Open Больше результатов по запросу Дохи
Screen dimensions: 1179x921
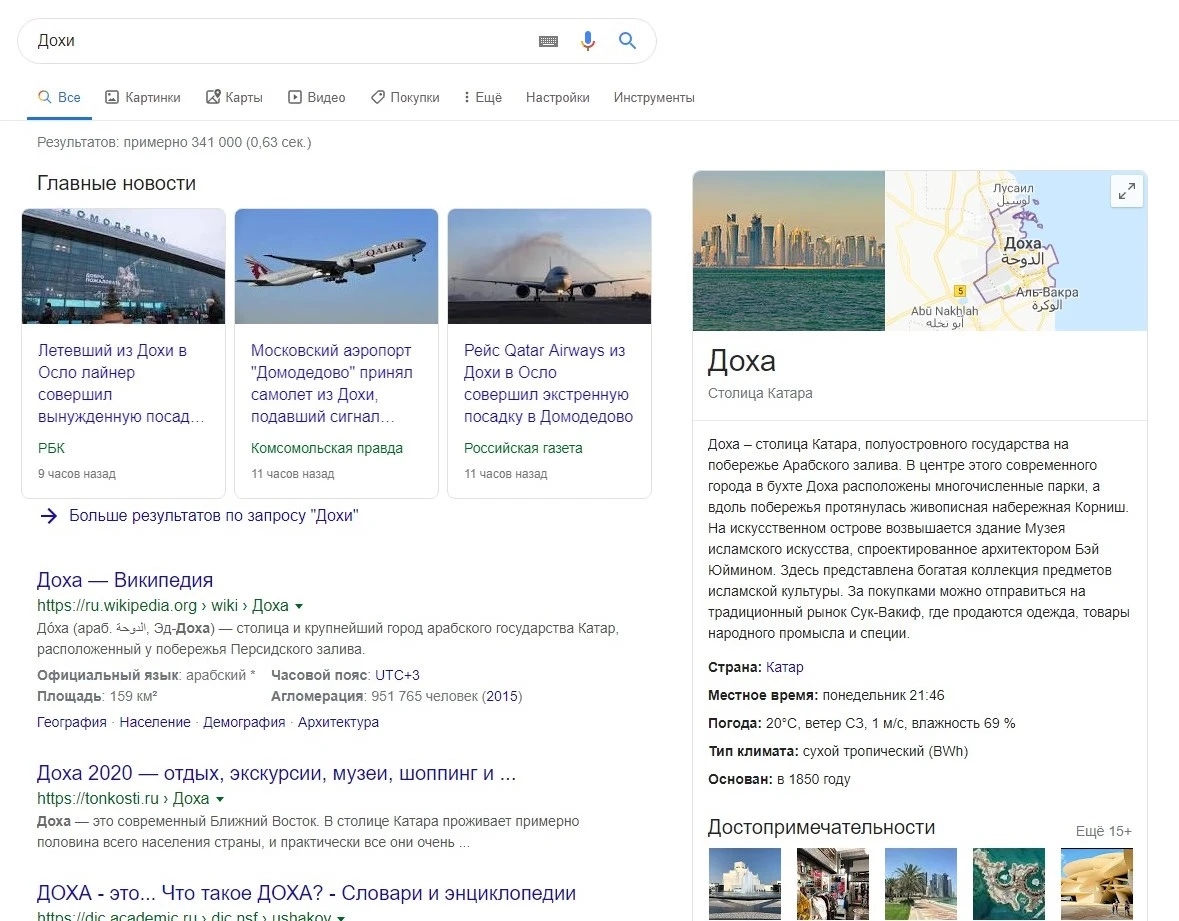(214, 516)
